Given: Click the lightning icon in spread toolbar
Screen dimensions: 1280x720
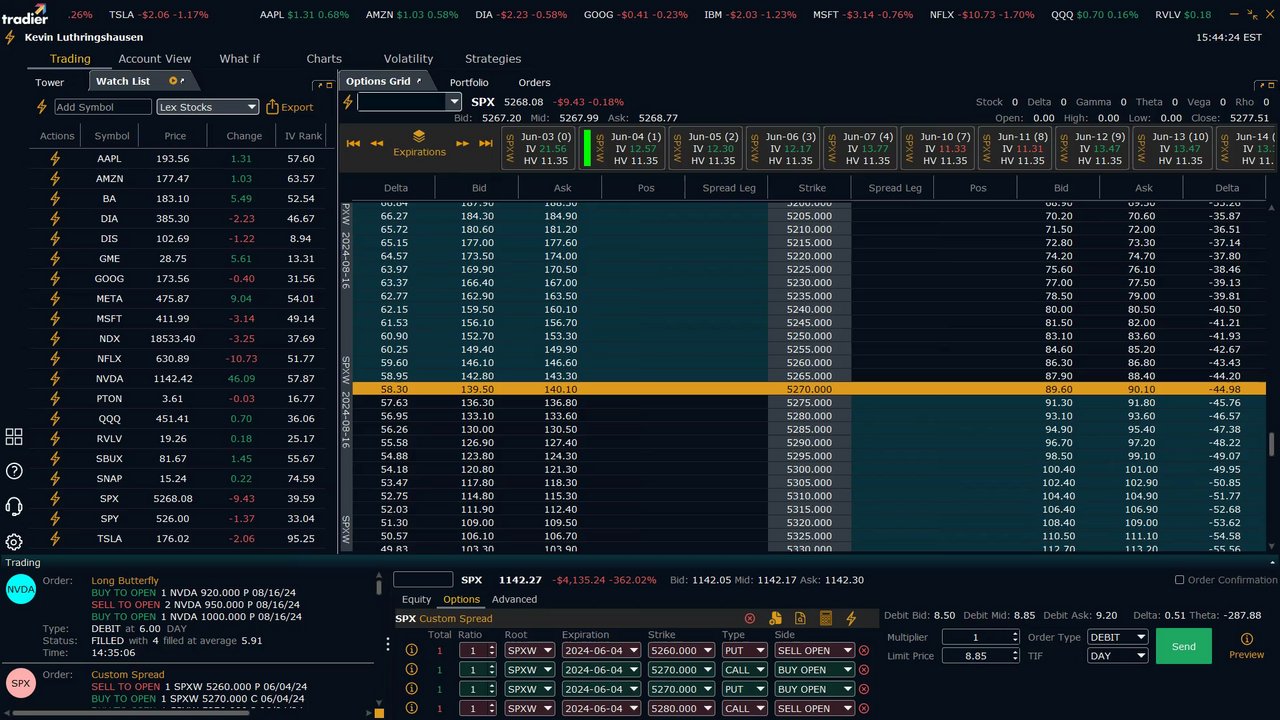Looking at the screenshot, I should (851, 619).
